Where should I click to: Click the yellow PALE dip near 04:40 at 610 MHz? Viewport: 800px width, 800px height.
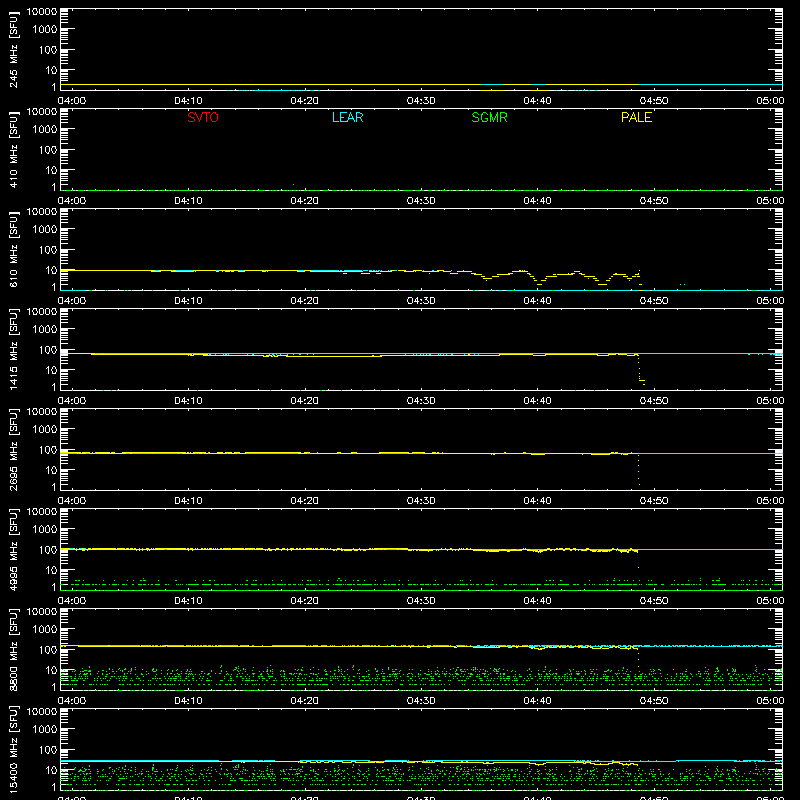click(x=538, y=281)
